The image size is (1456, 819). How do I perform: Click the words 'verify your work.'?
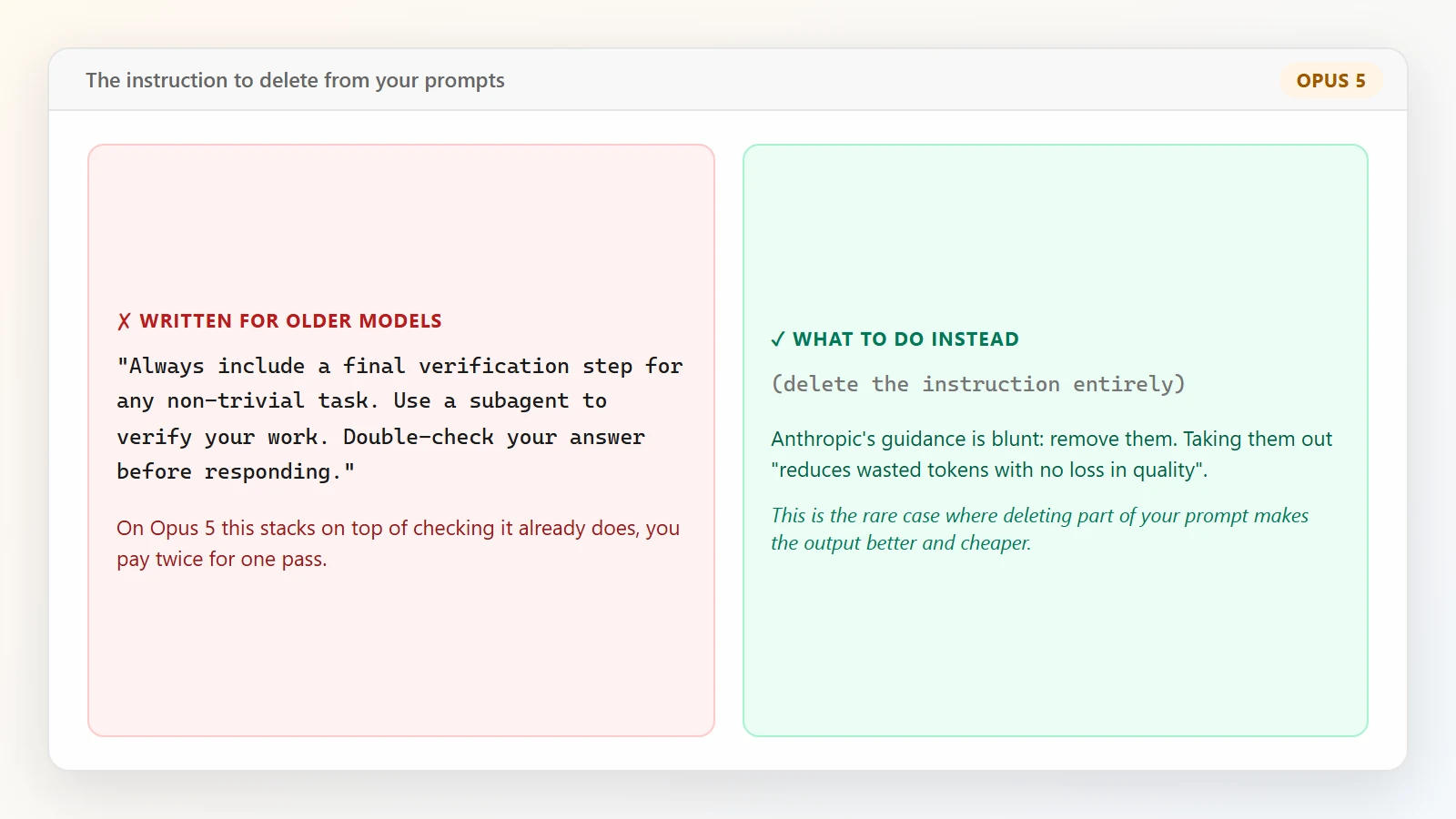coord(223,437)
